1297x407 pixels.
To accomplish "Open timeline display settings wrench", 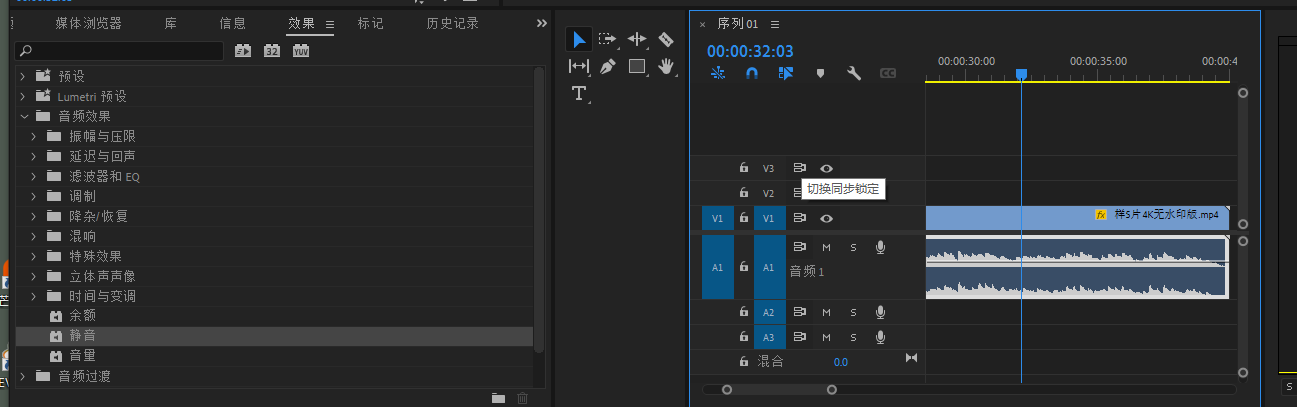I will [854, 73].
